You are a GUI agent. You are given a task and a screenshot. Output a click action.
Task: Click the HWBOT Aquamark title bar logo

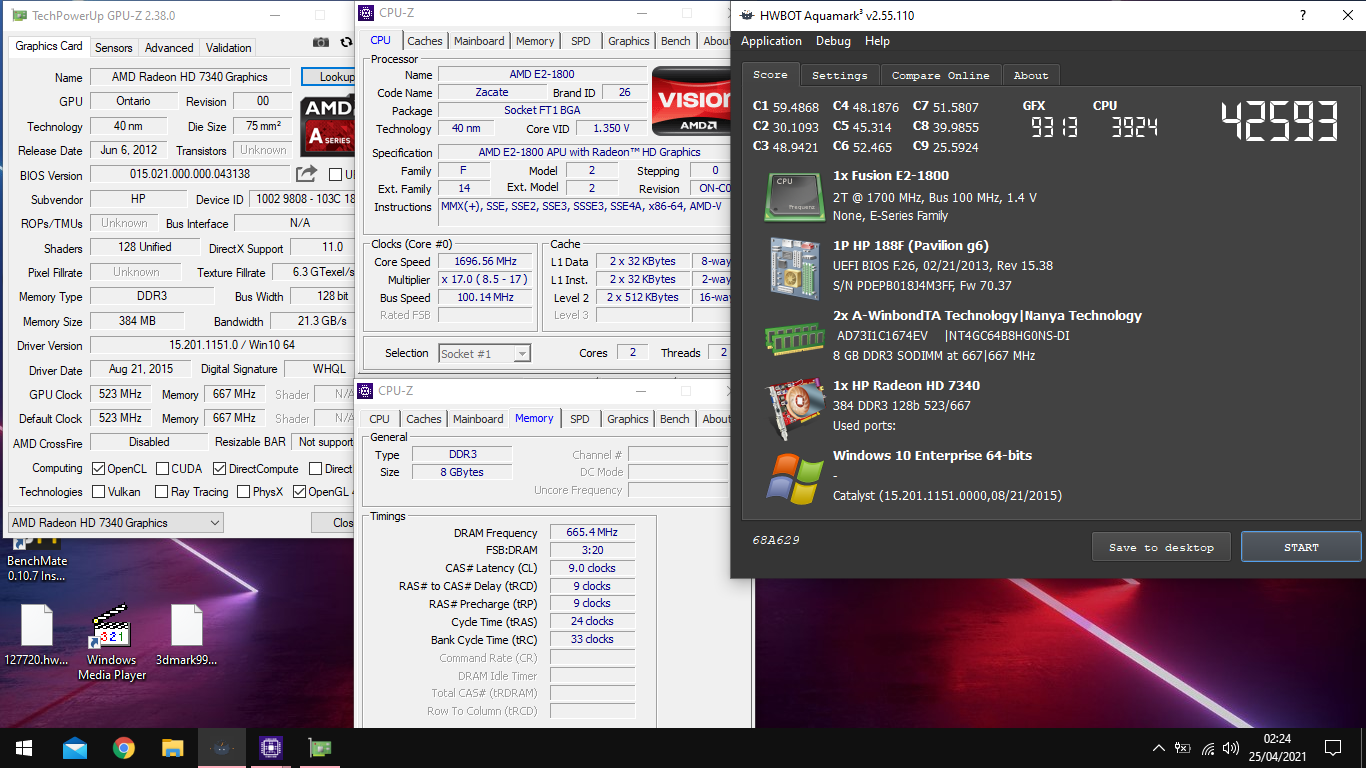(747, 15)
